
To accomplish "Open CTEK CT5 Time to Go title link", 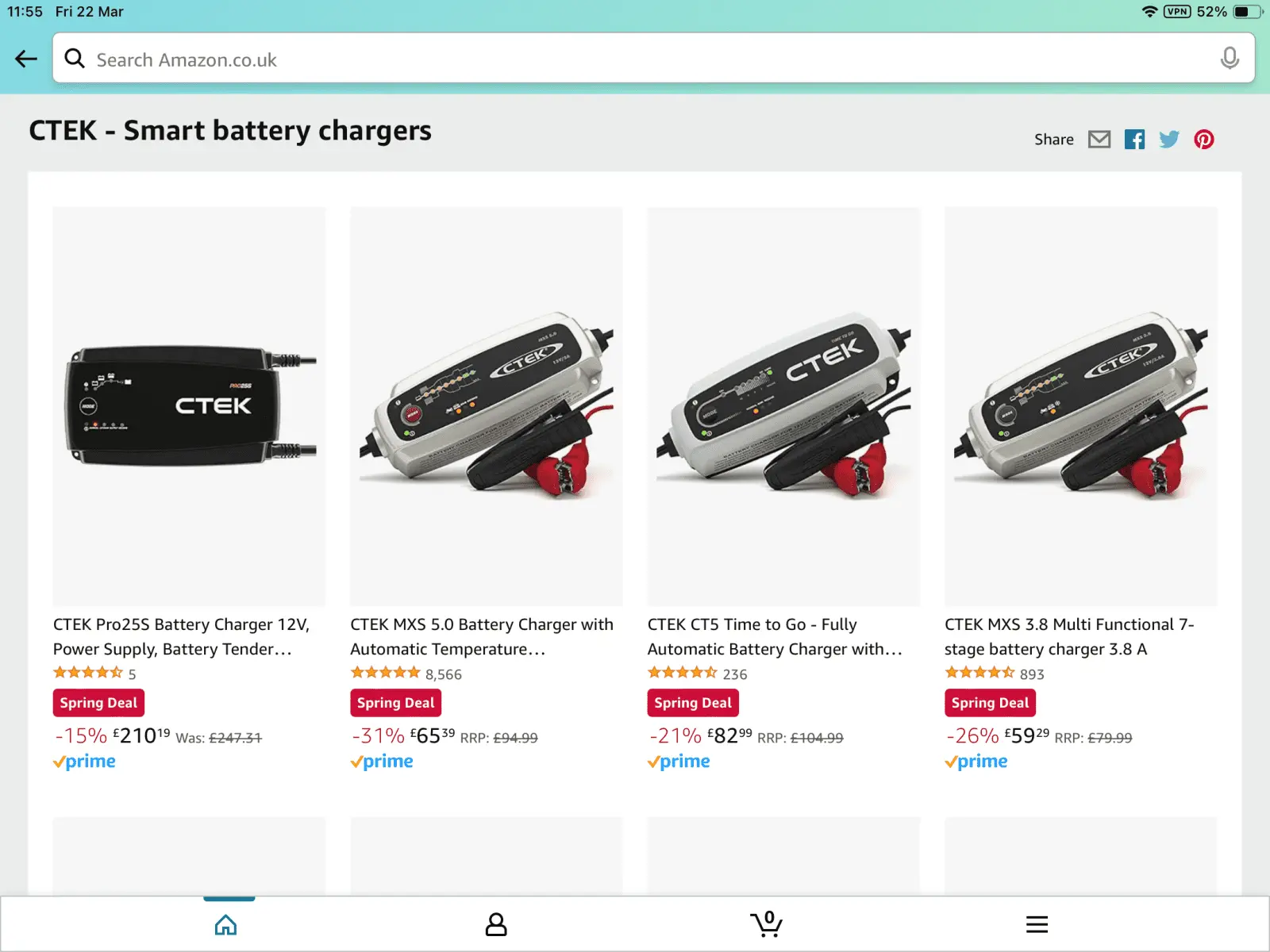I will (x=774, y=636).
